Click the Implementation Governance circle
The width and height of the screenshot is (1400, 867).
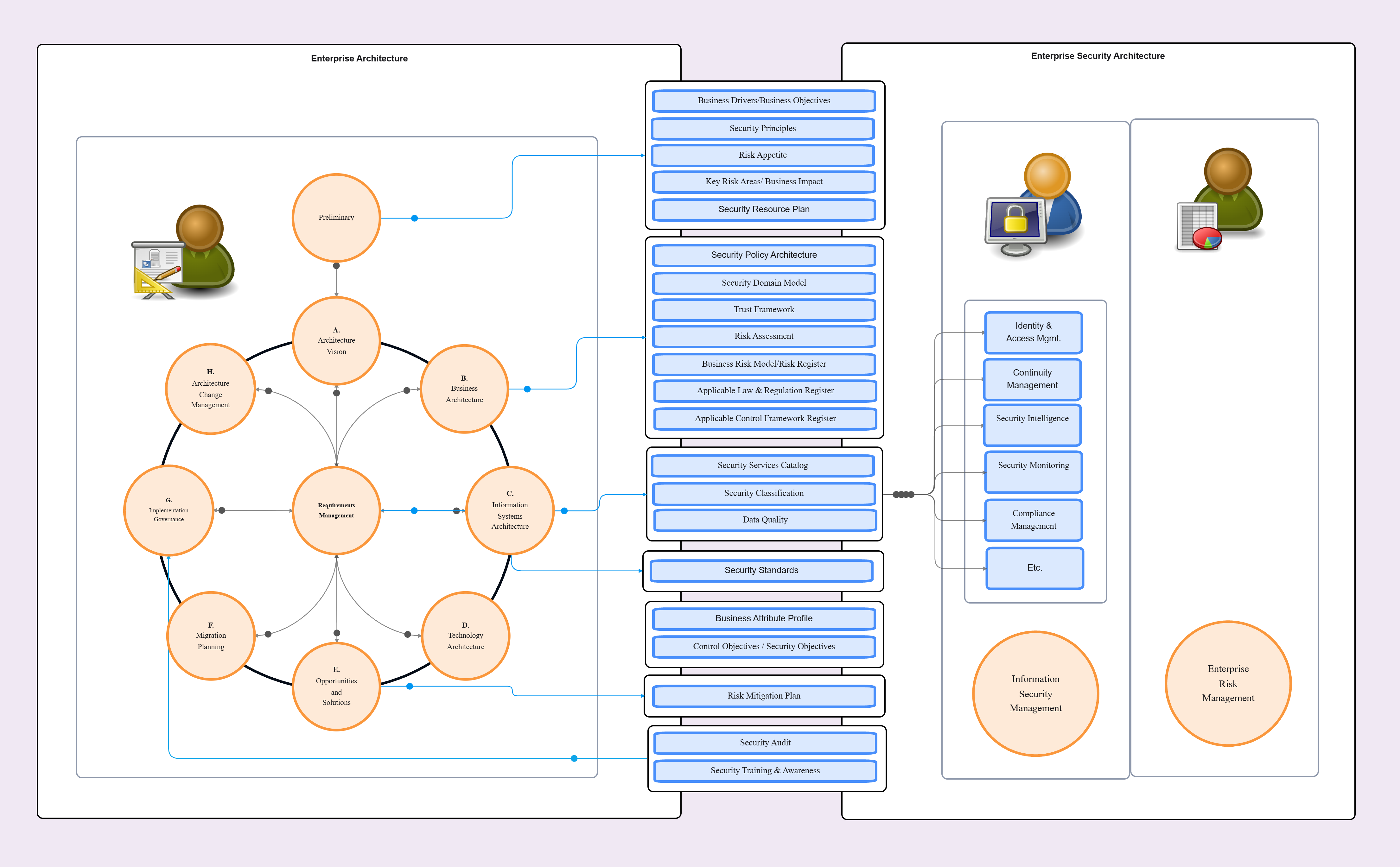(x=169, y=510)
